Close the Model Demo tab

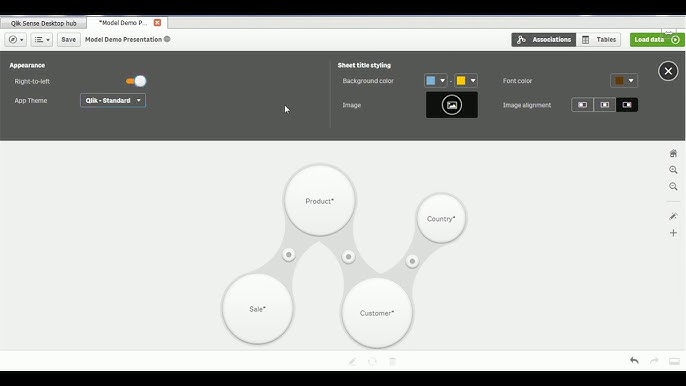(x=158, y=23)
